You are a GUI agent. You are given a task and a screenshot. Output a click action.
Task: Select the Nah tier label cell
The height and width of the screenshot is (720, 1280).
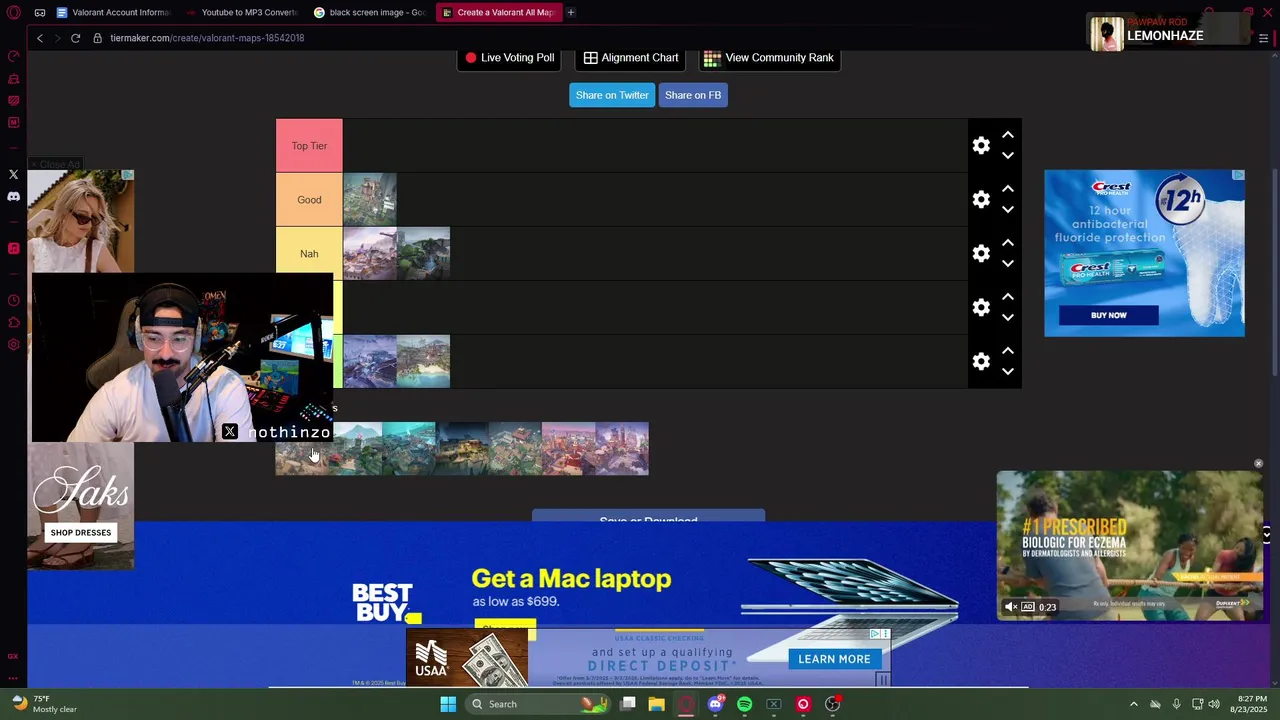(309, 252)
